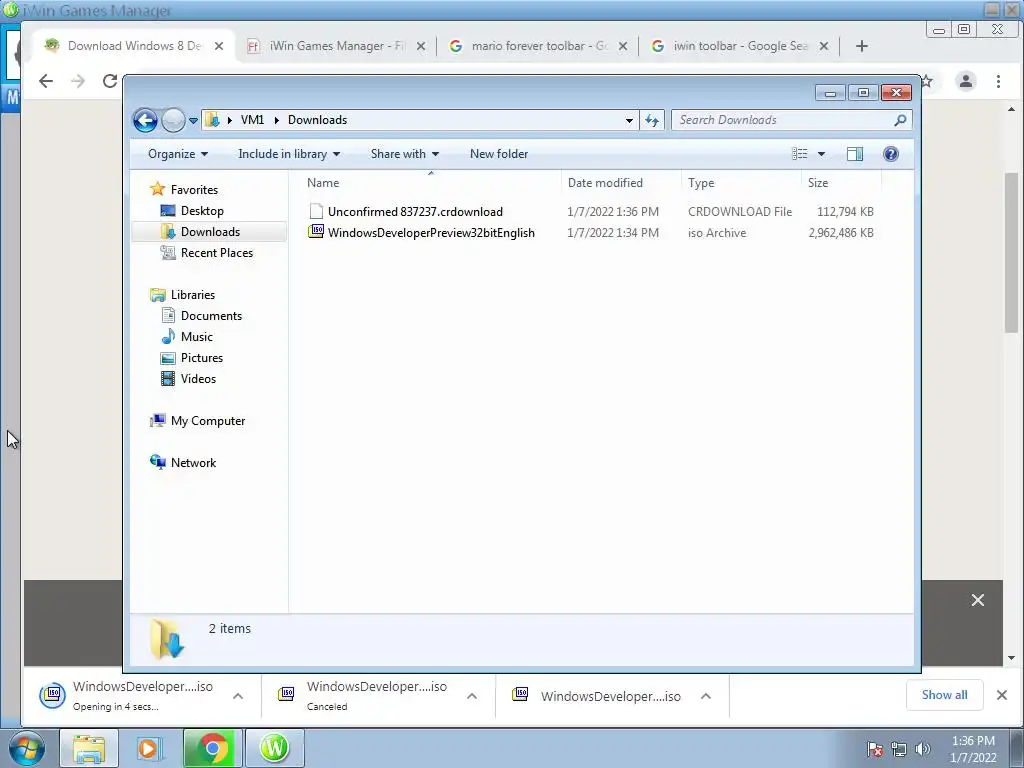Close the Chrome downloads bar
Screen dimensions: 1024x768
pos(1001,695)
